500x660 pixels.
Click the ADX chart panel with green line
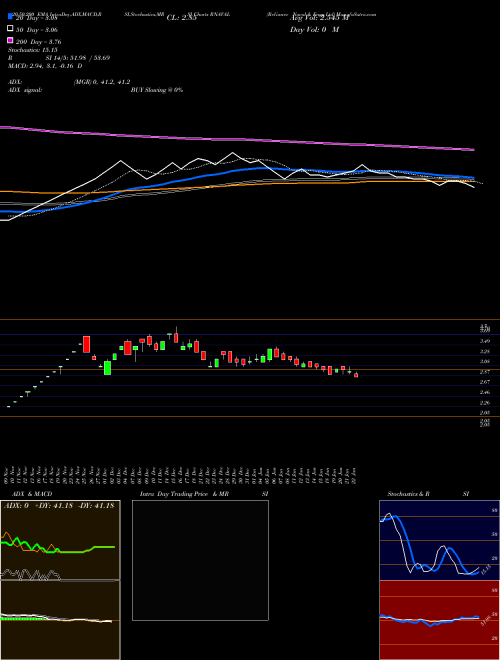(x=60, y=540)
